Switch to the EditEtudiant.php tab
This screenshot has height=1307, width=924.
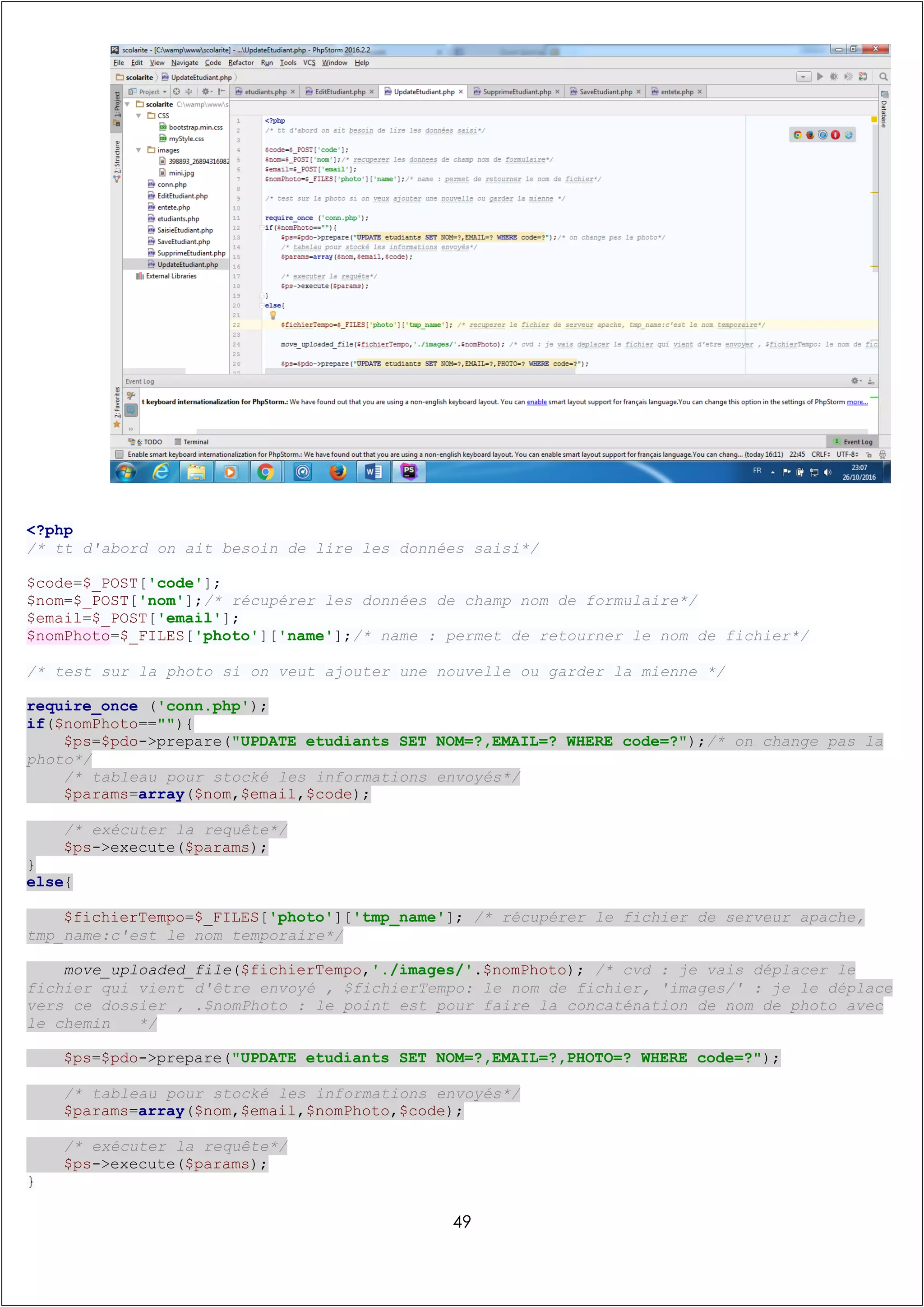(340, 92)
